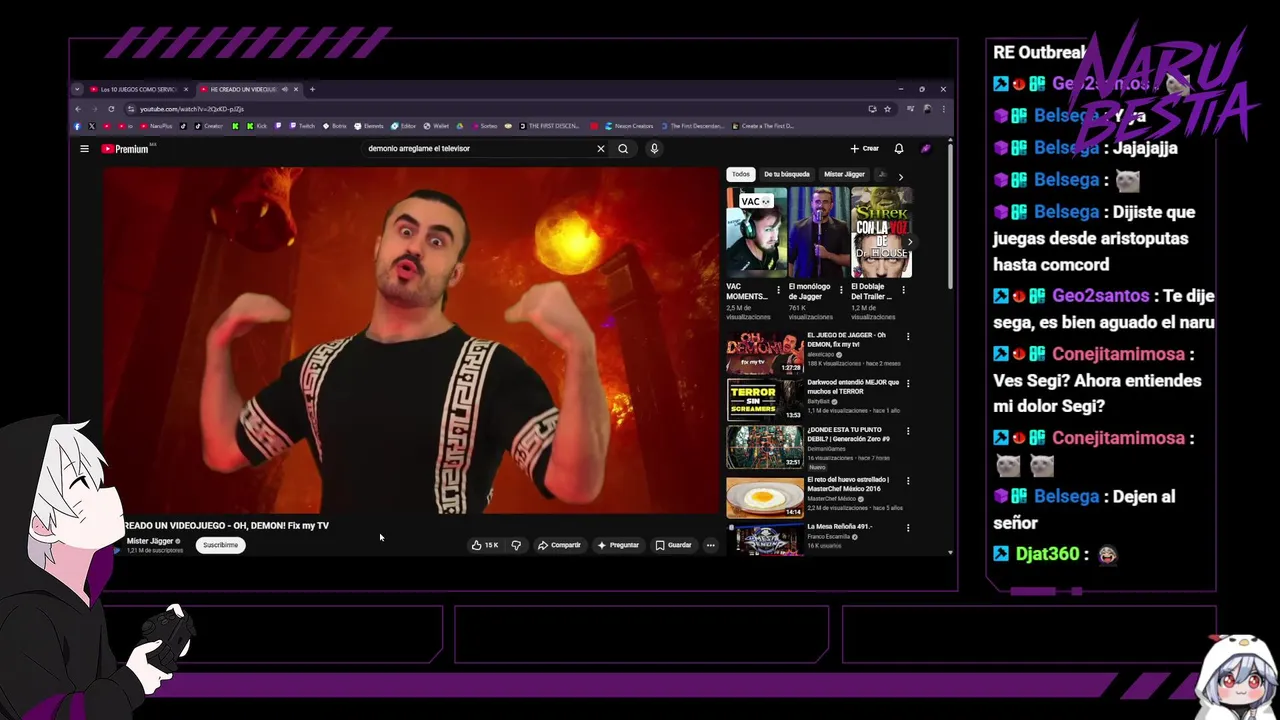The height and width of the screenshot is (720, 1280).
Task: Select the Mister Jägger chip
Action: (x=844, y=174)
